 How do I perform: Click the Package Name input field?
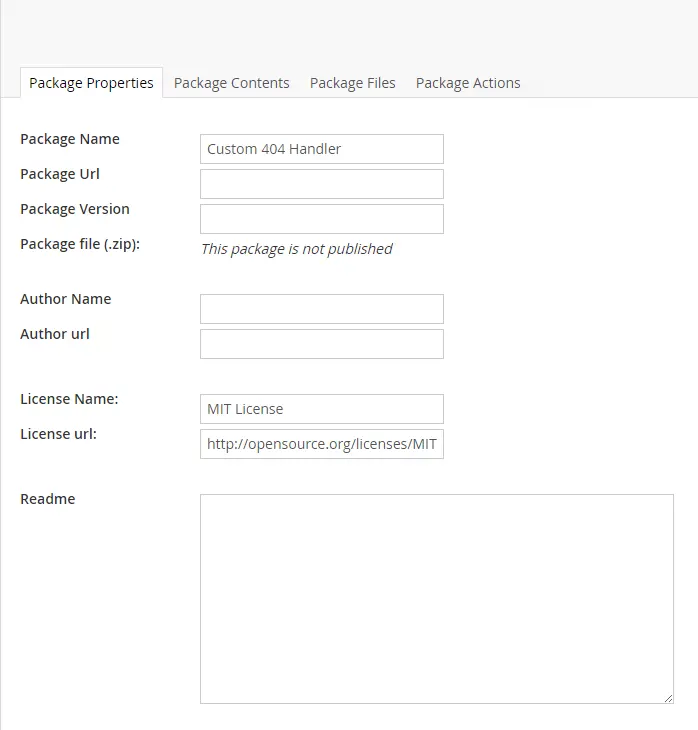point(321,149)
